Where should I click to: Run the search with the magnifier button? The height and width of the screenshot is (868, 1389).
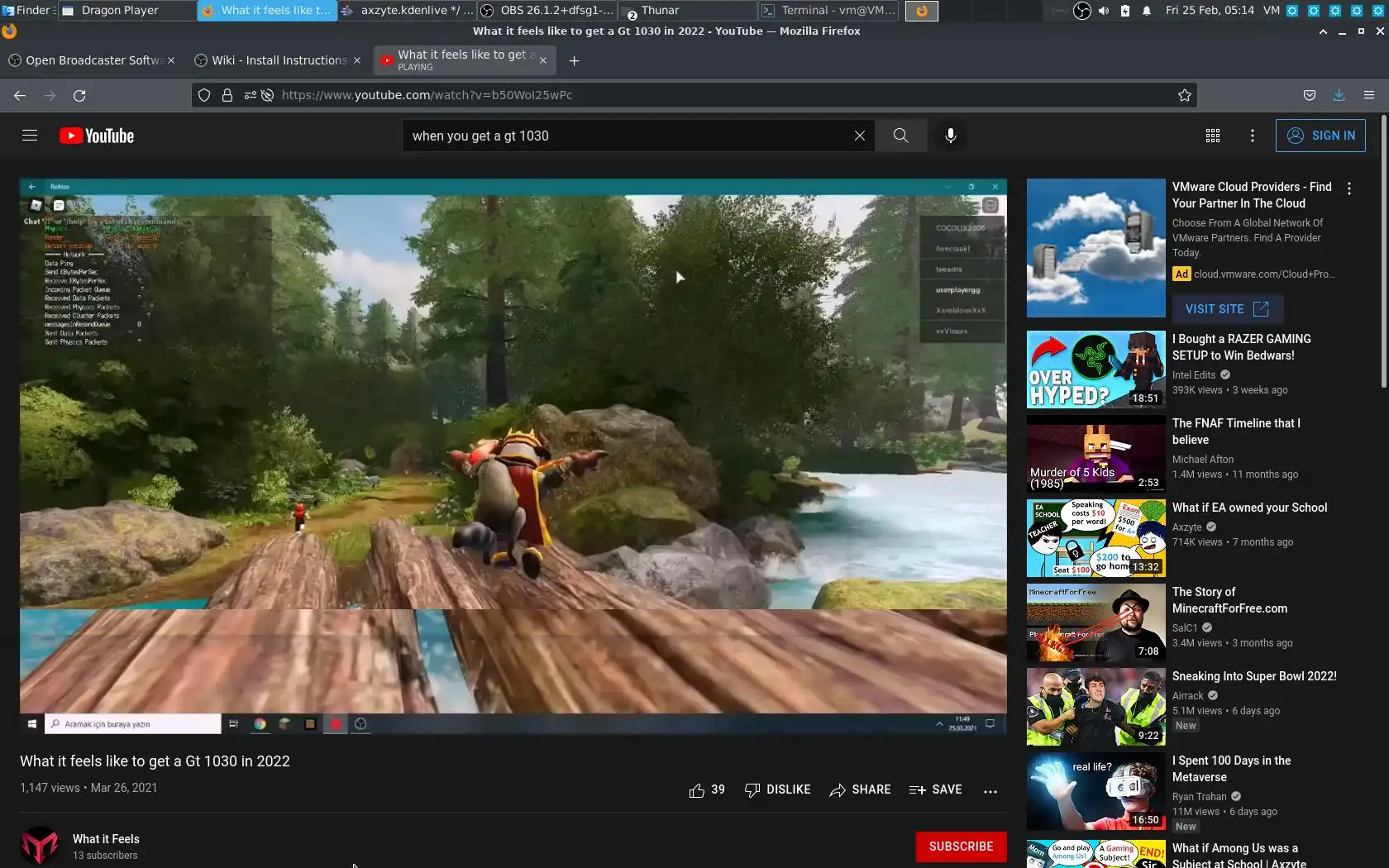[x=900, y=136]
